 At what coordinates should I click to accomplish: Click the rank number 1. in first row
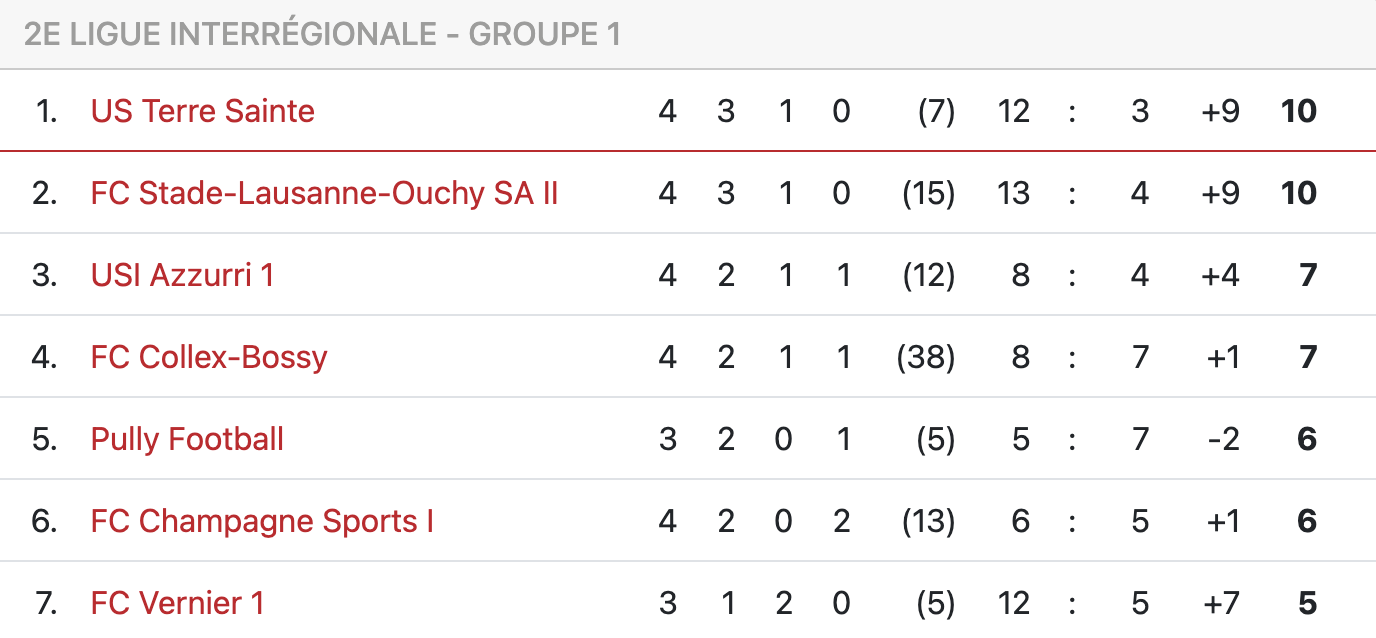point(46,111)
